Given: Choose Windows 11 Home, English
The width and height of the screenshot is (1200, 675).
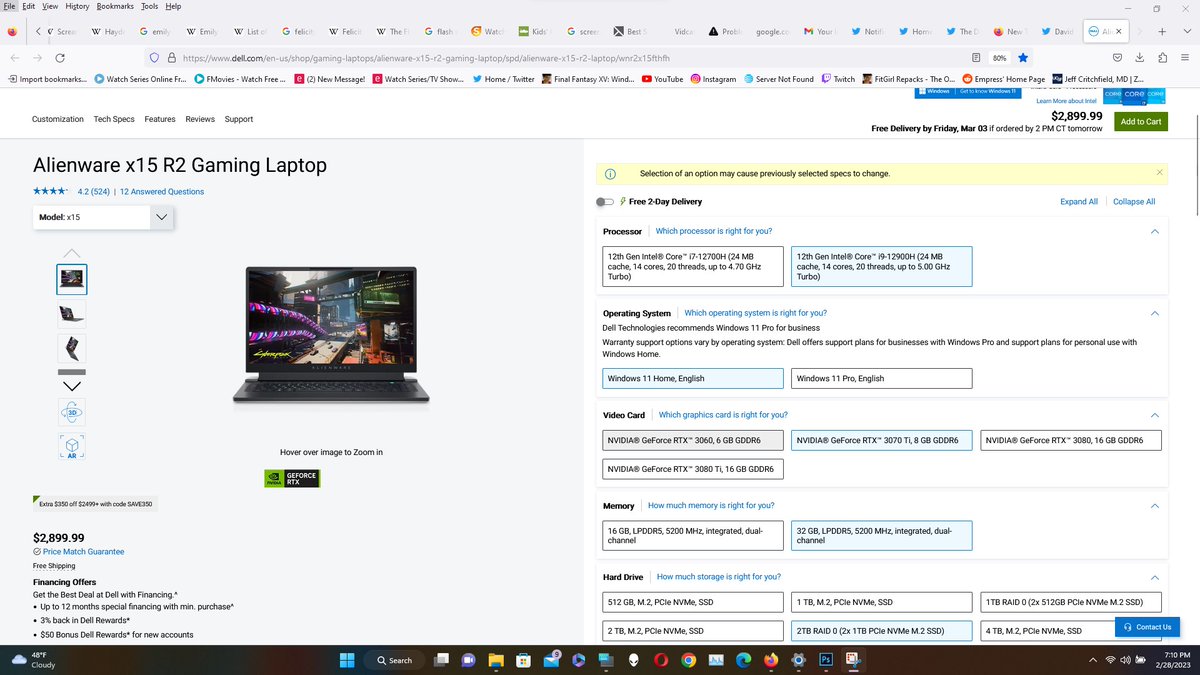Looking at the screenshot, I should pyautogui.click(x=692, y=379).
